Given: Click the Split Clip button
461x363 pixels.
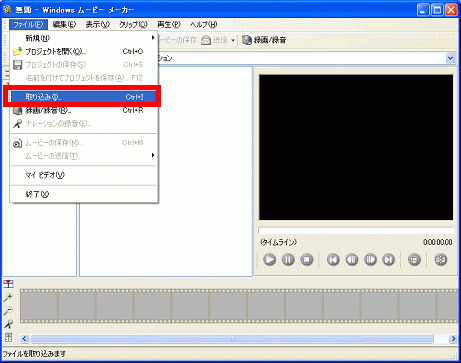Looking at the screenshot, I should click(x=440, y=259).
